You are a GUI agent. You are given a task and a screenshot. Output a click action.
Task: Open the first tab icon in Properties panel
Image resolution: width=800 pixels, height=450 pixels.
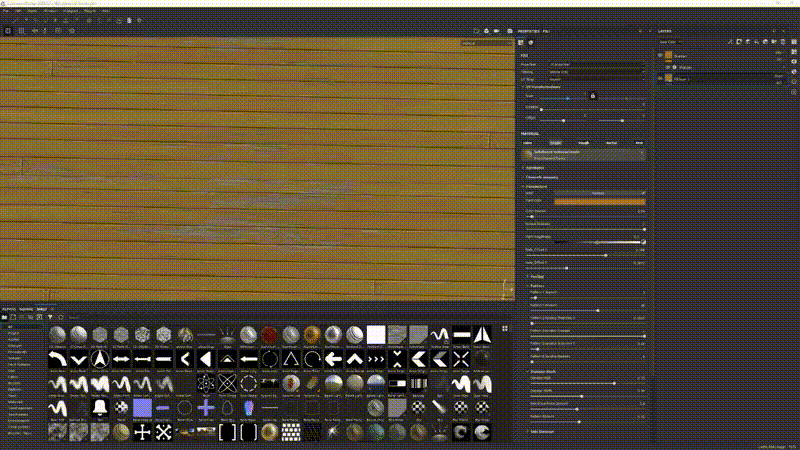click(x=521, y=42)
